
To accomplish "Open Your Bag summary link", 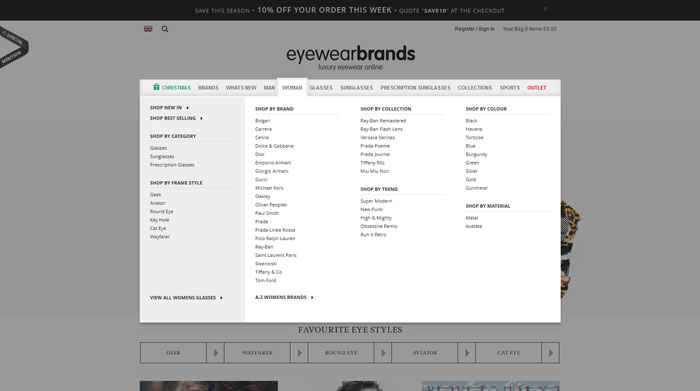I will click(x=529, y=29).
